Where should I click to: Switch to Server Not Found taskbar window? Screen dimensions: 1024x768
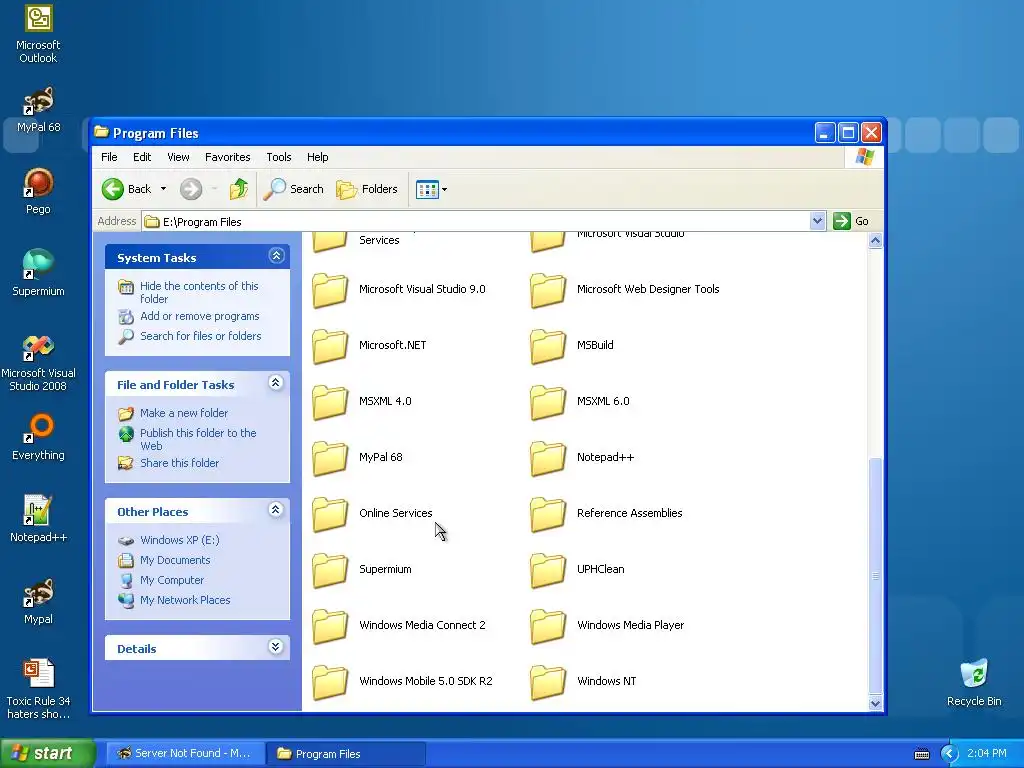click(x=185, y=754)
